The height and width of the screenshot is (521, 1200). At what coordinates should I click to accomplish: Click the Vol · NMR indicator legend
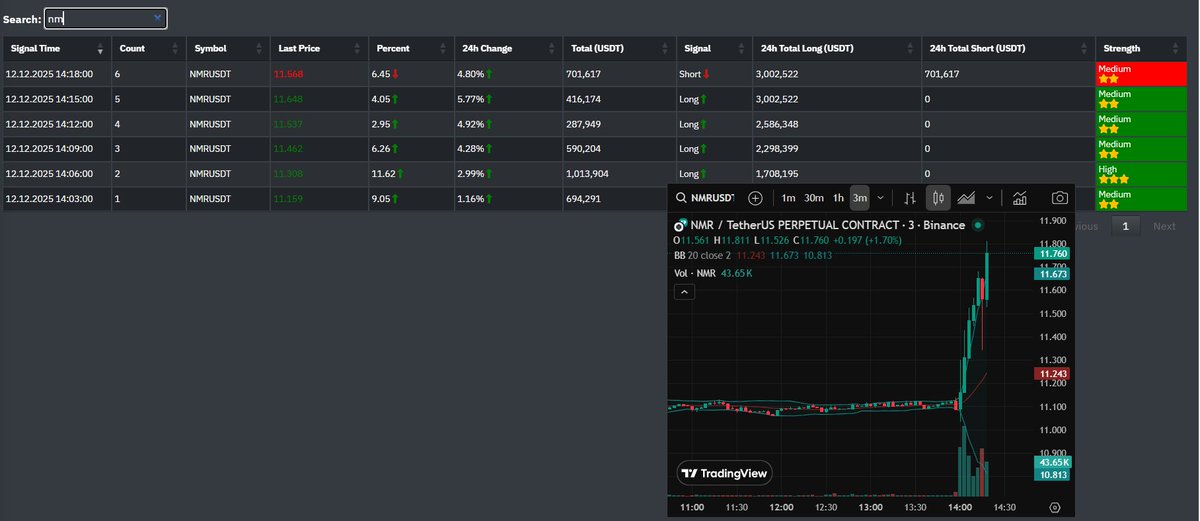(695, 273)
